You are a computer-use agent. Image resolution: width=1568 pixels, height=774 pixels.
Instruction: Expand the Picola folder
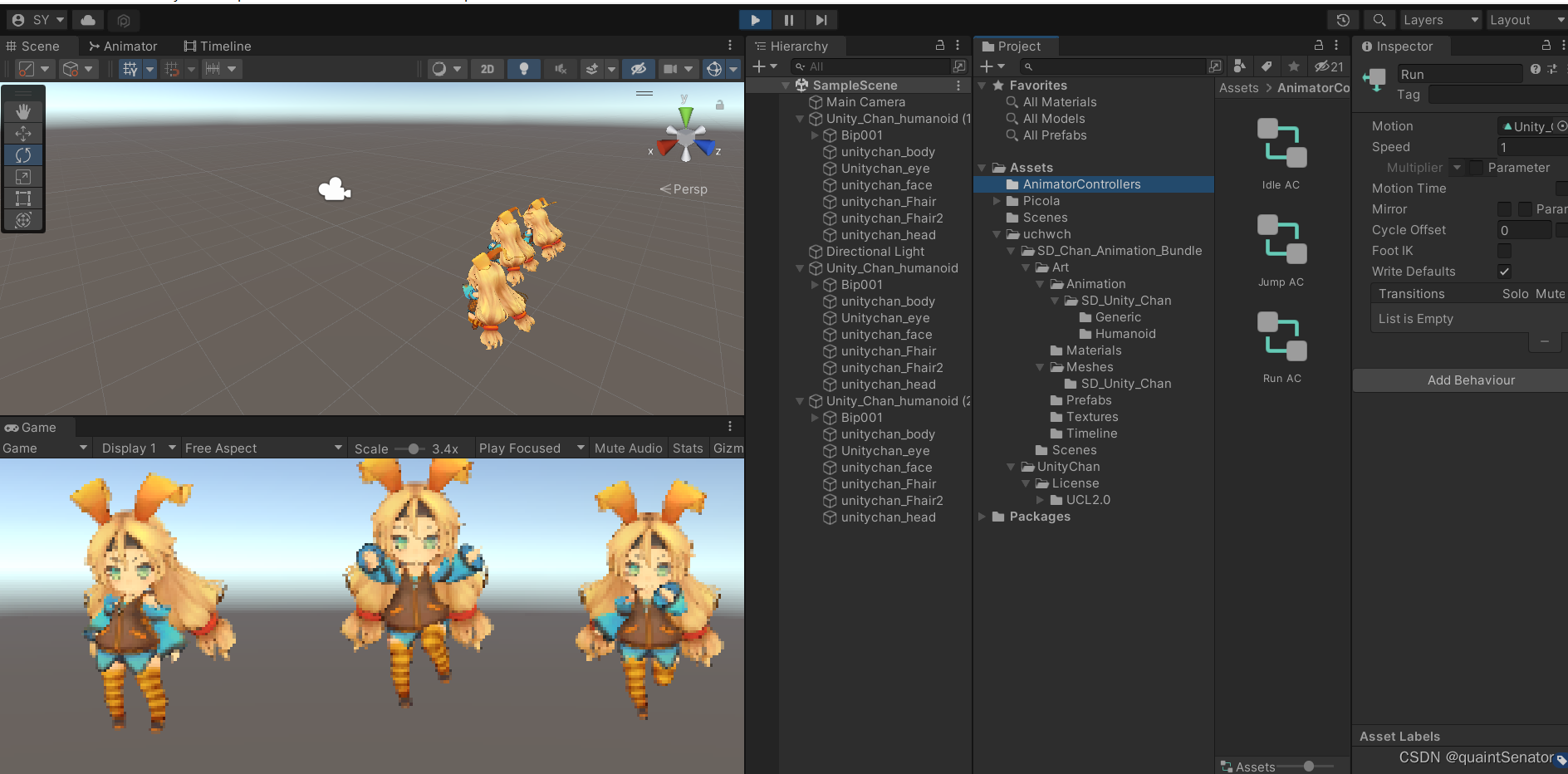pyautogui.click(x=997, y=201)
